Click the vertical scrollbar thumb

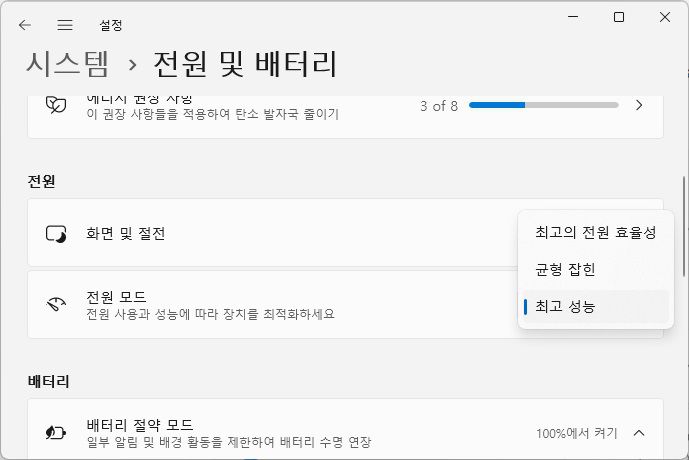click(x=684, y=226)
